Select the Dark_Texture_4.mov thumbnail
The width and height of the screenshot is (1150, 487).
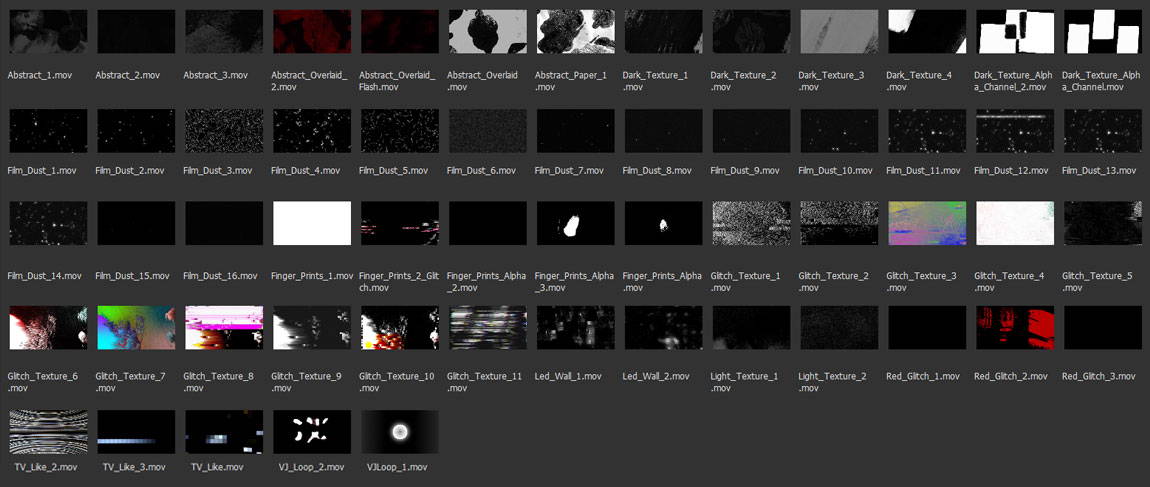point(928,32)
